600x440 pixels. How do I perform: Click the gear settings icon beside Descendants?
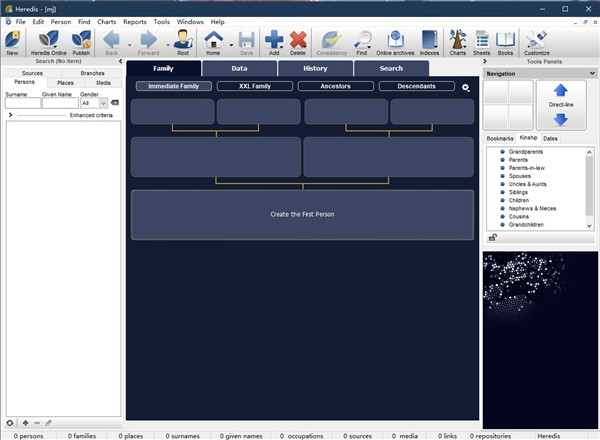point(465,88)
